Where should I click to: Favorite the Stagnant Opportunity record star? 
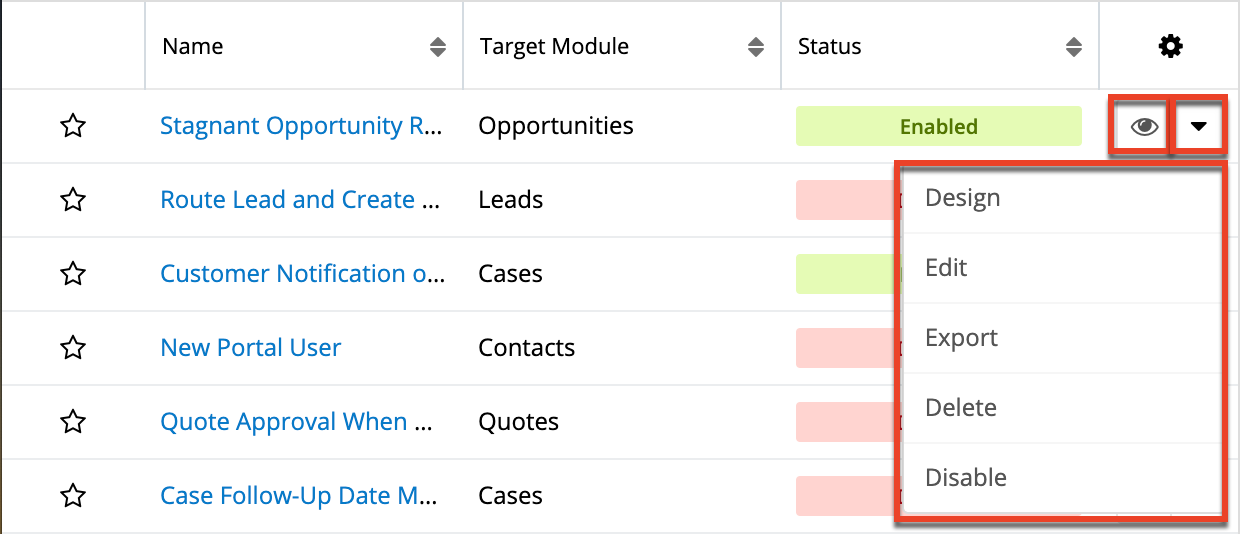coord(73,127)
